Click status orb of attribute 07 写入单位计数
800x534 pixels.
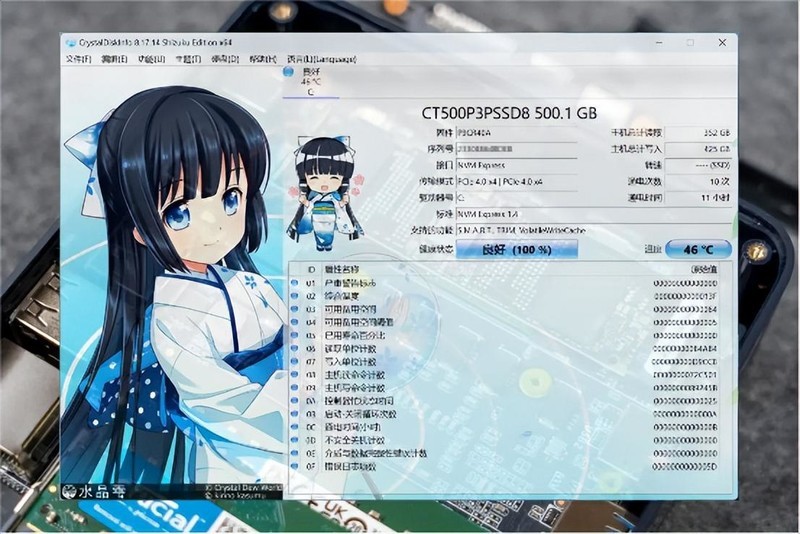point(294,362)
